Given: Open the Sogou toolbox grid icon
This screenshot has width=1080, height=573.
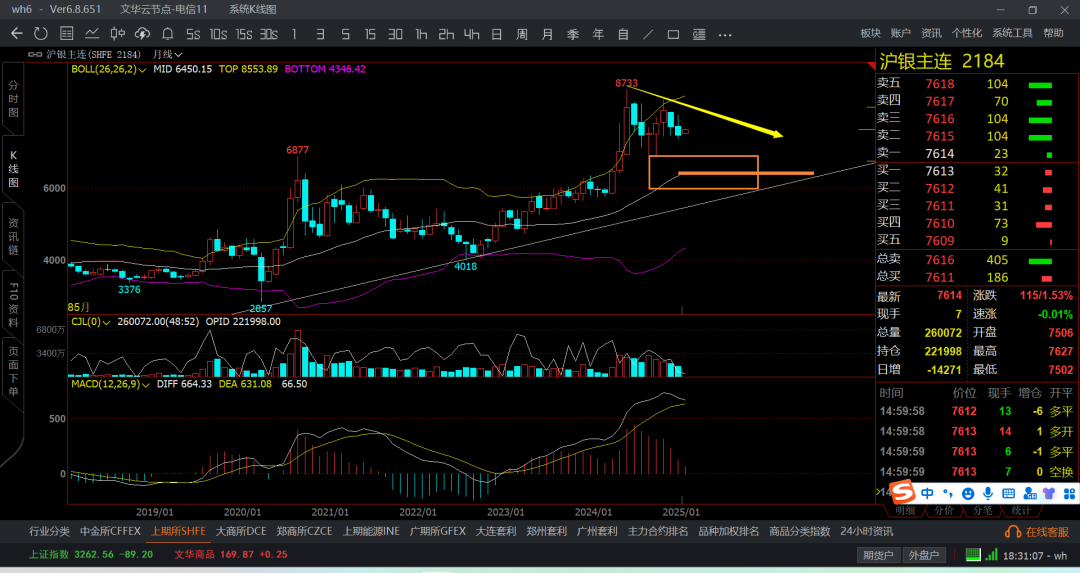Looking at the screenshot, I should 1070,493.
